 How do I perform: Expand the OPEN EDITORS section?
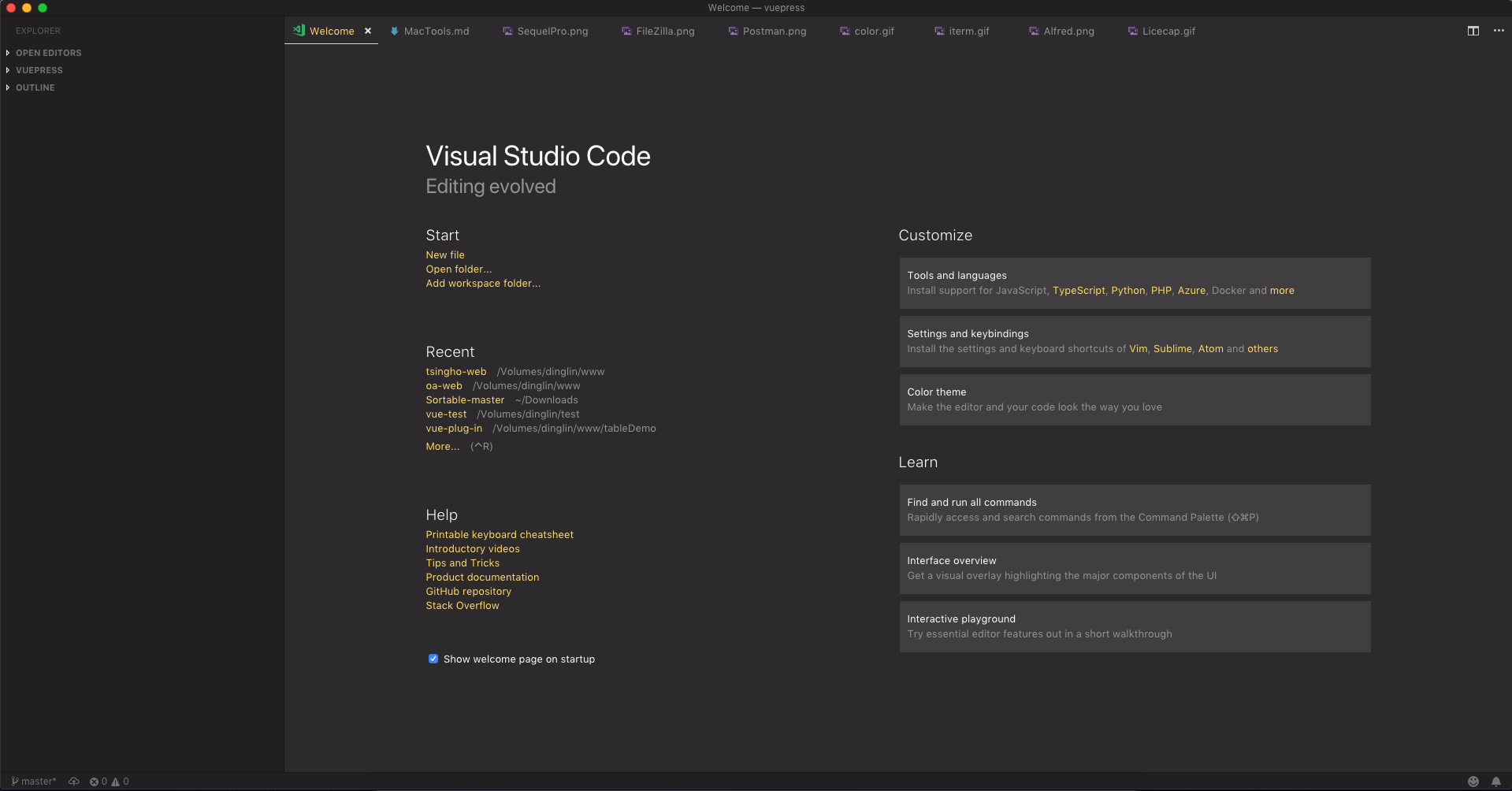[48, 53]
